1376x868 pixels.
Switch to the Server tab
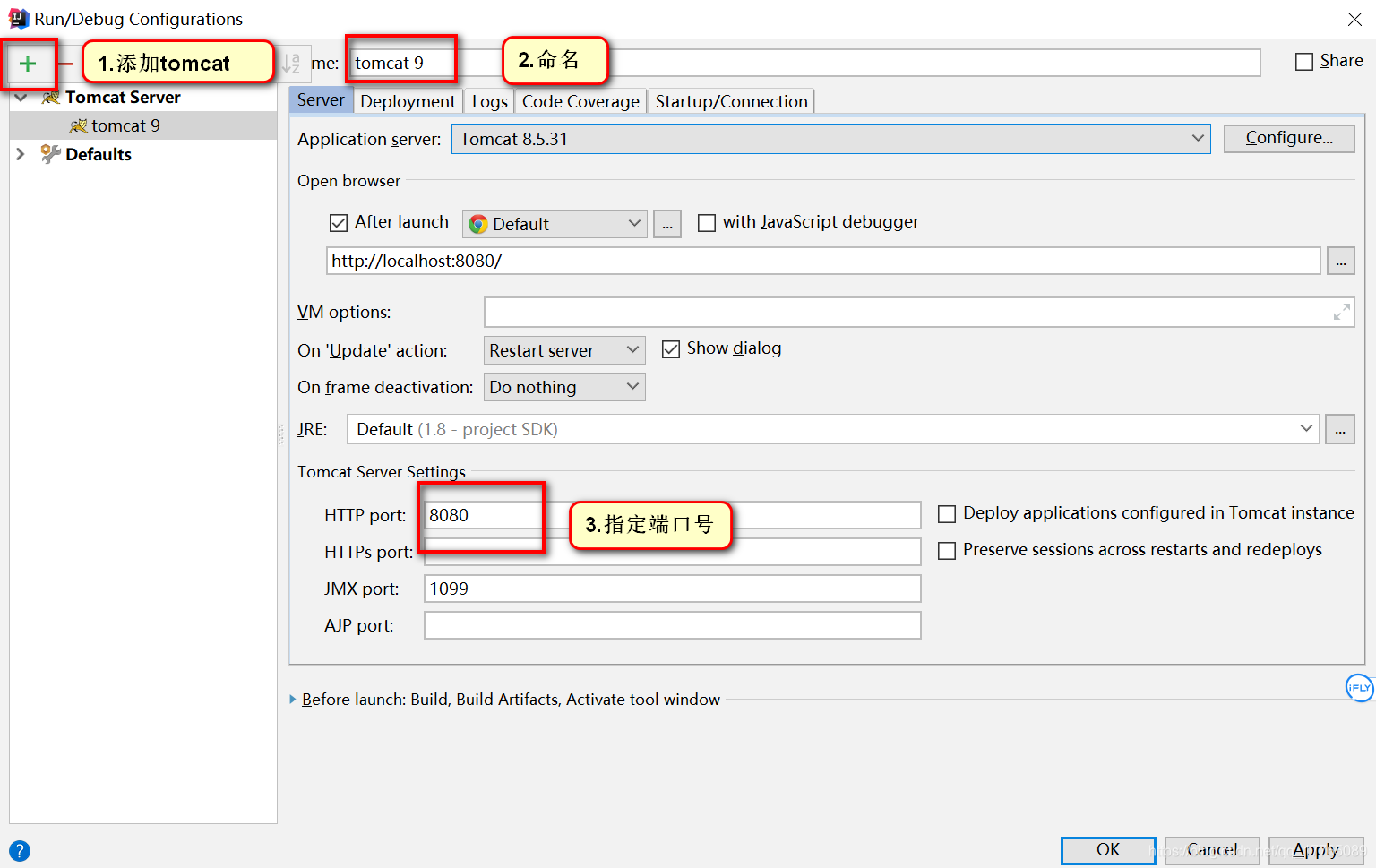pos(321,100)
